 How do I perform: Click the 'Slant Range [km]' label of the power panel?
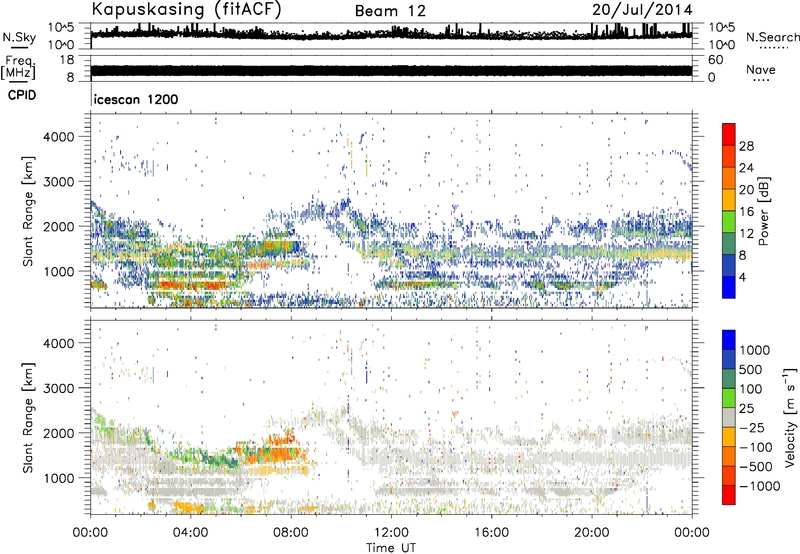point(28,211)
